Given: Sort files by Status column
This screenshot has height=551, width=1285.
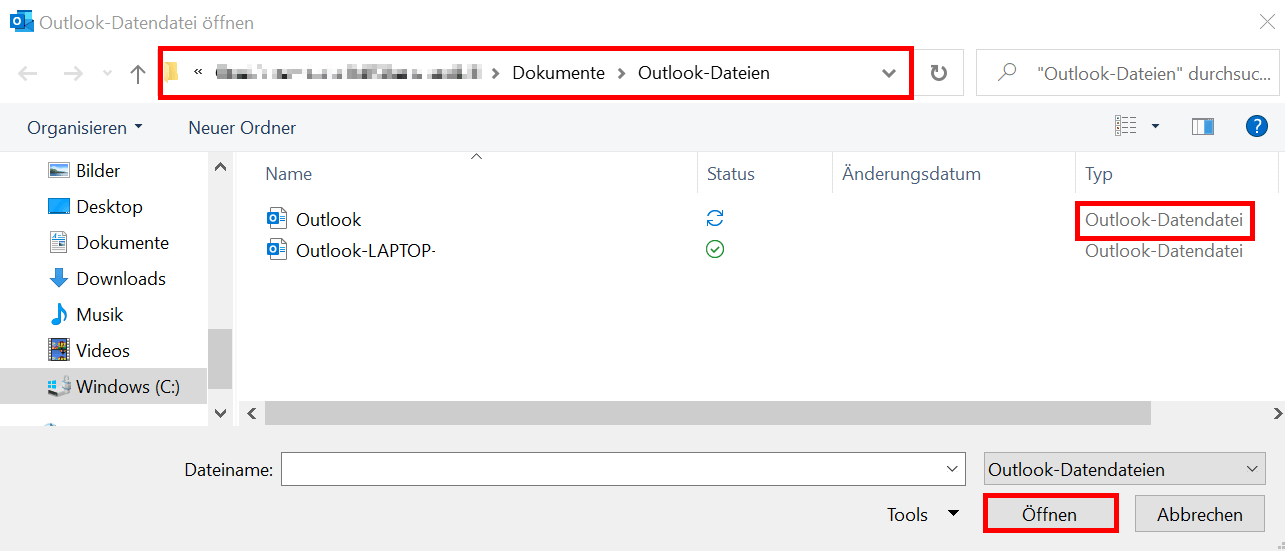Looking at the screenshot, I should [x=731, y=174].
